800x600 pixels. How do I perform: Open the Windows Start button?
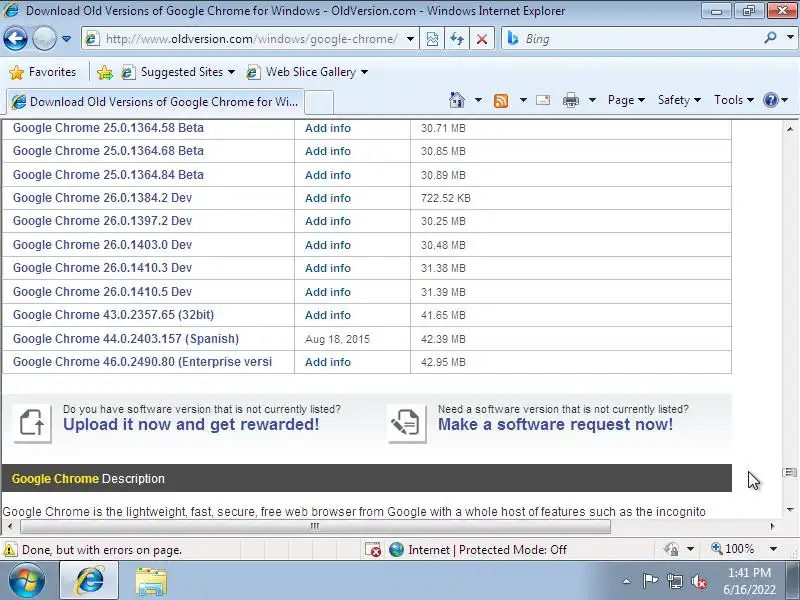(x=27, y=581)
